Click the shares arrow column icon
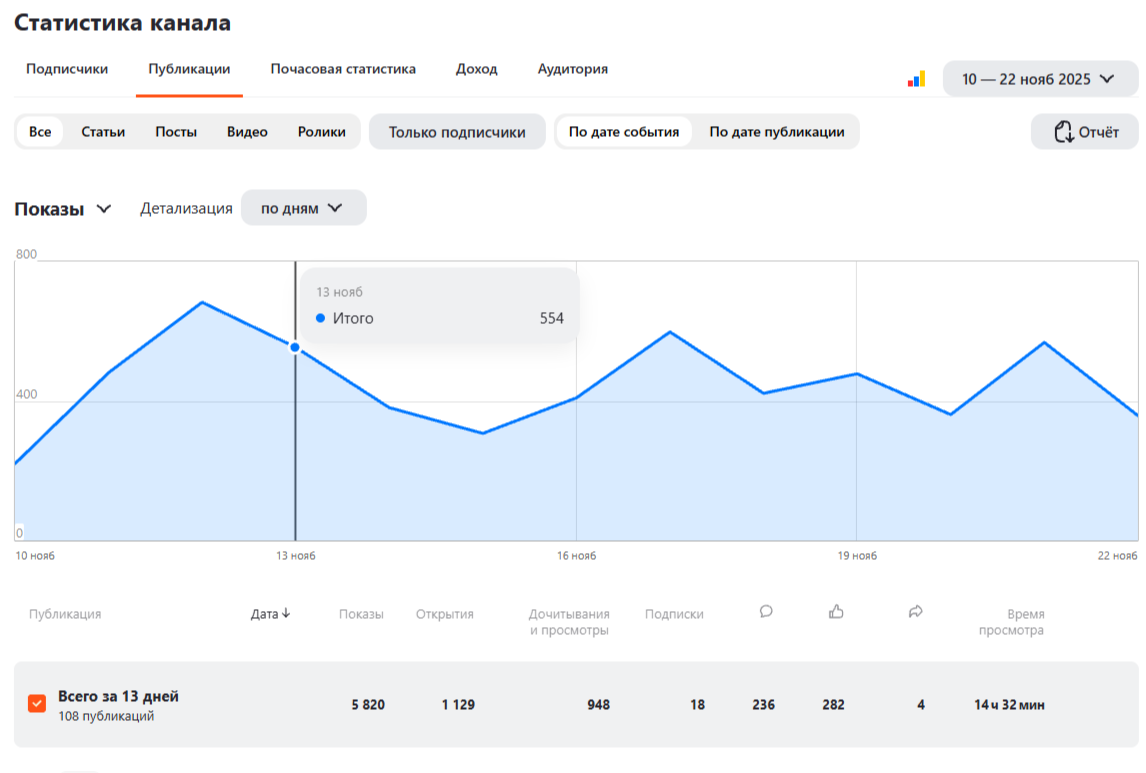This screenshot has width=1146, height=773. pos(916,612)
